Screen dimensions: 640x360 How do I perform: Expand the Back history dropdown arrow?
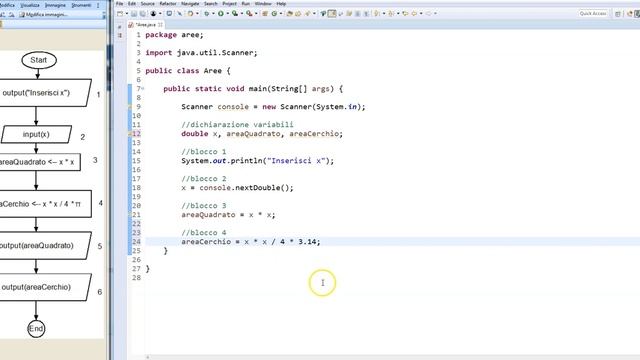(421, 13)
